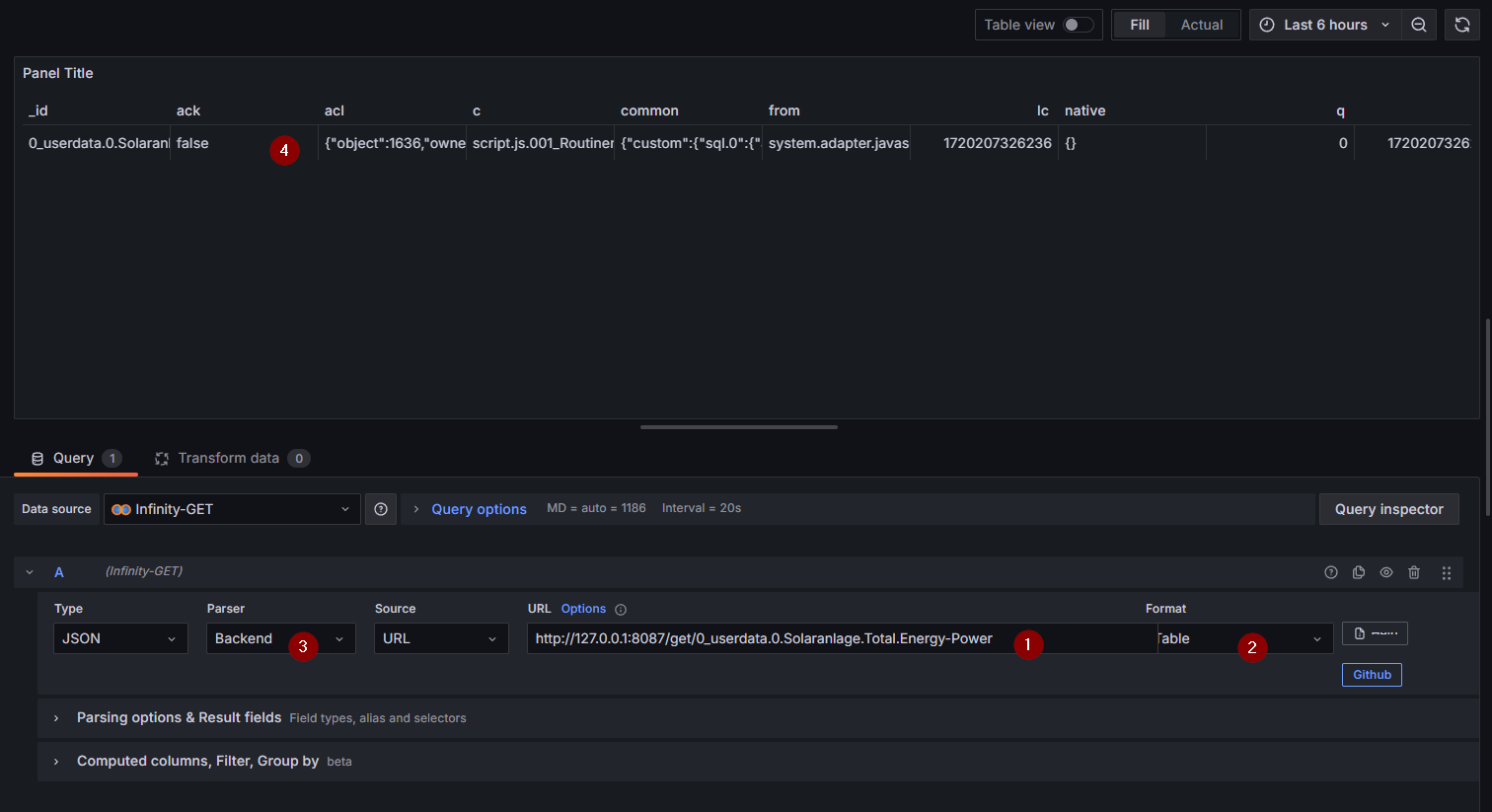Viewport: 1492px width, 812px height.
Task: Click the URL input field
Action: tap(770, 638)
